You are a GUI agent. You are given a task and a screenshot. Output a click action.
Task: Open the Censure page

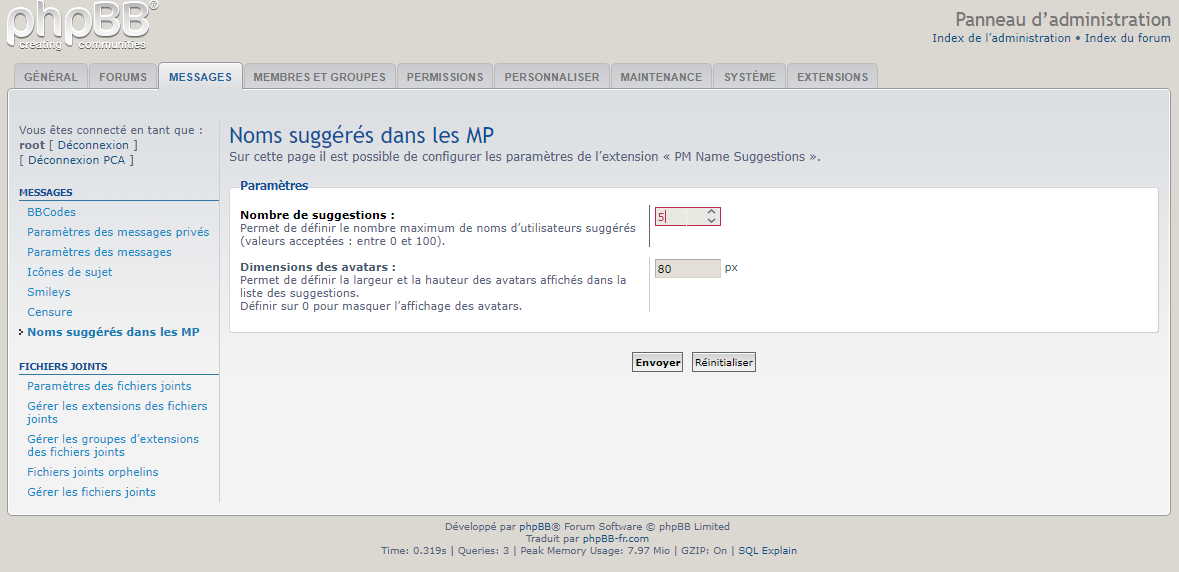tap(50, 312)
